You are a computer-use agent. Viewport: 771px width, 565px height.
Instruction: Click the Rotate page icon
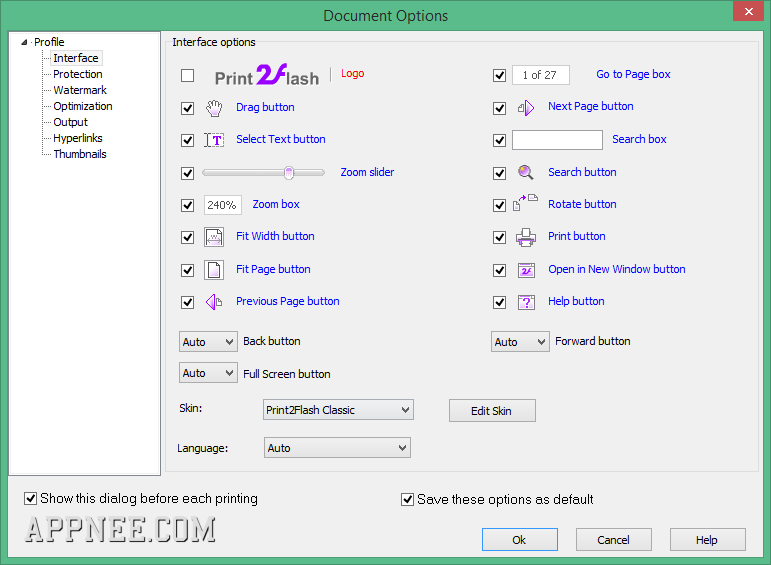[525, 203]
